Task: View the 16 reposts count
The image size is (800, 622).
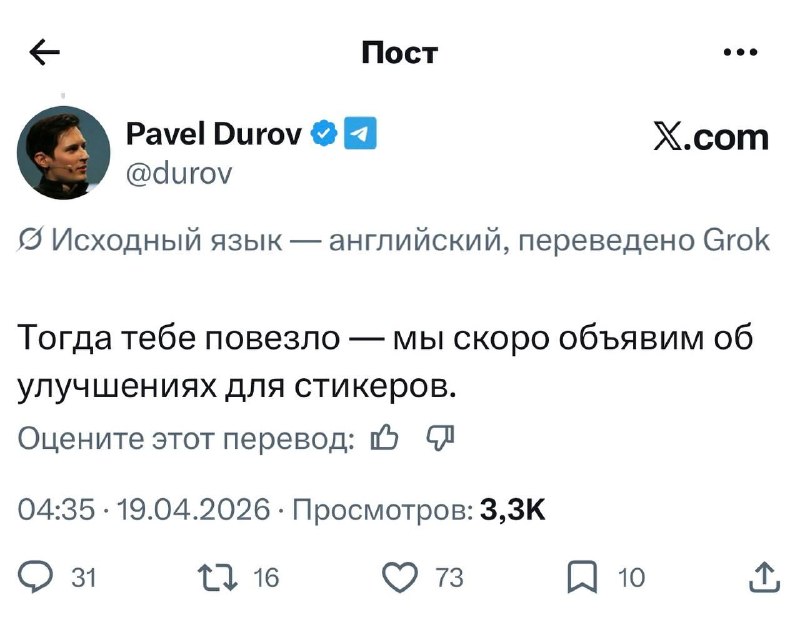Action: point(266,578)
